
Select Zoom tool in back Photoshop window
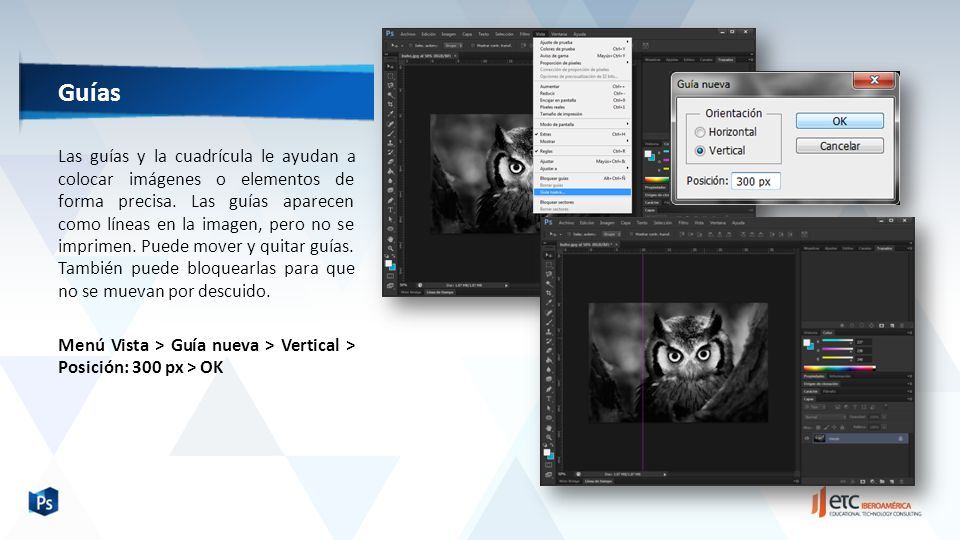pos(391,249)
